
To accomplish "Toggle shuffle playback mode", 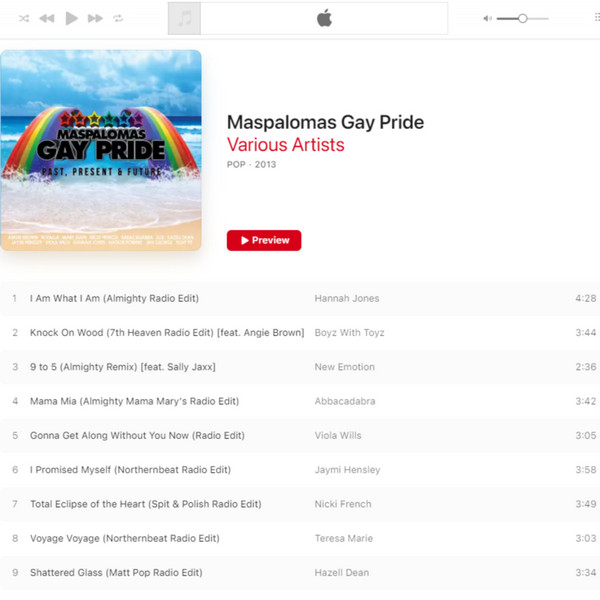I will (x=24, y=18).
